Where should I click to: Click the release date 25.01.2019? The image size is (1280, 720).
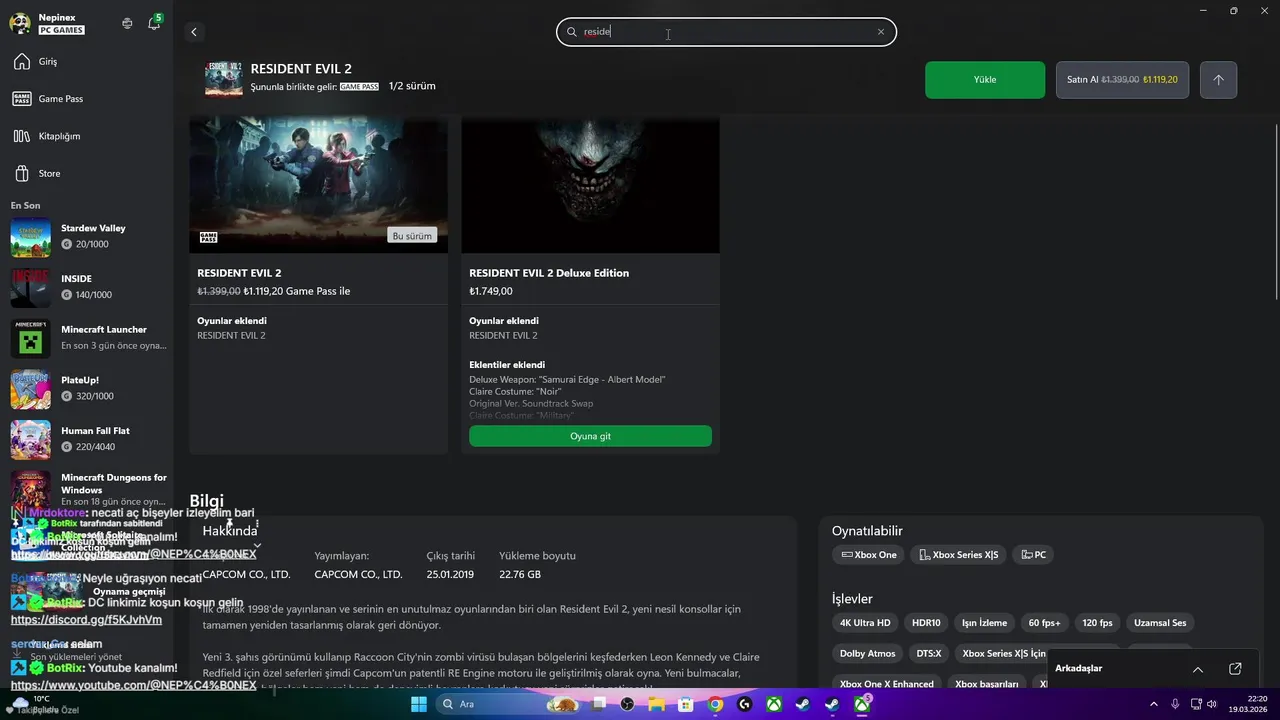[x=450, y=575]
